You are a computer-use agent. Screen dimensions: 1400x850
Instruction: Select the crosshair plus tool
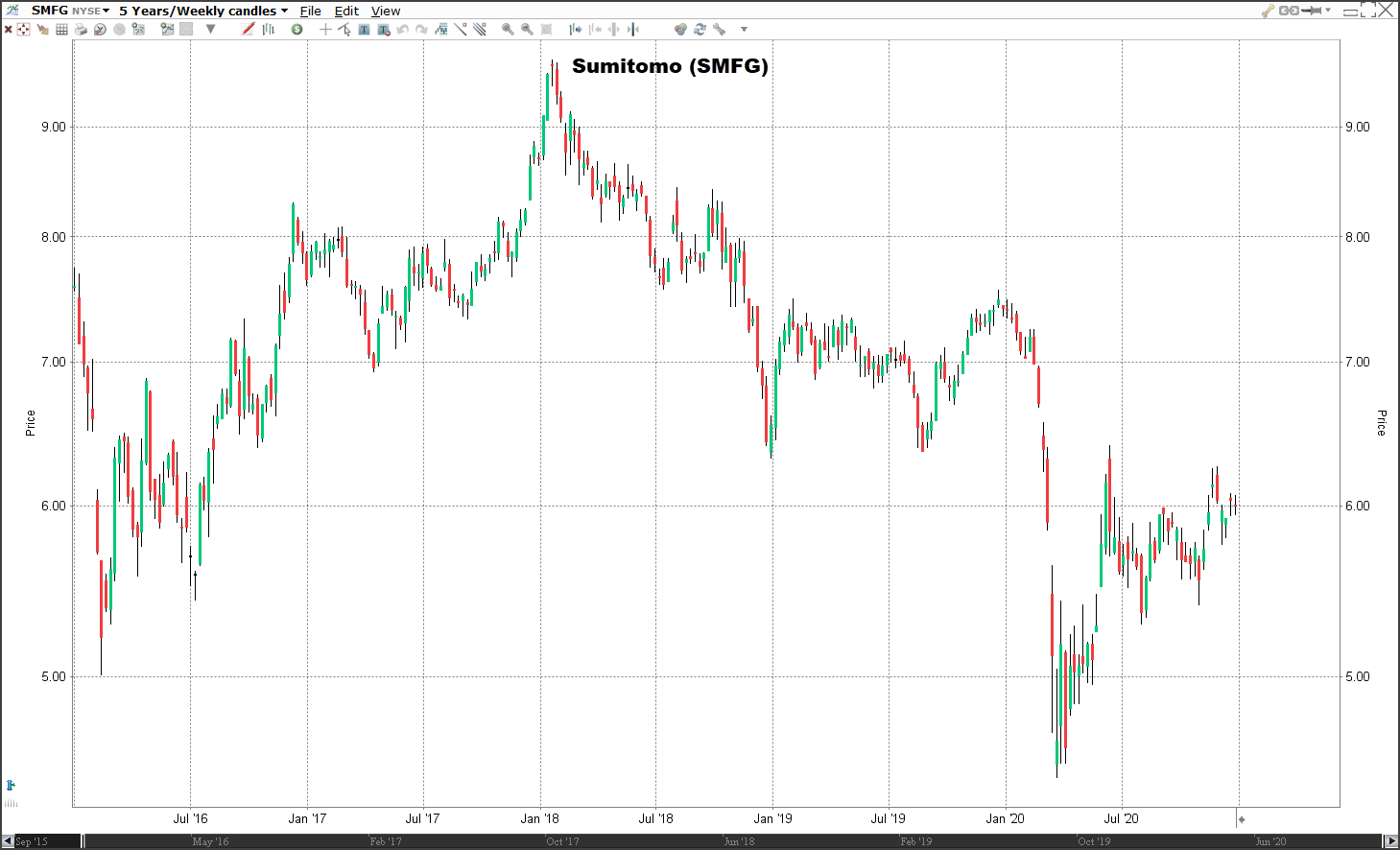325,29
